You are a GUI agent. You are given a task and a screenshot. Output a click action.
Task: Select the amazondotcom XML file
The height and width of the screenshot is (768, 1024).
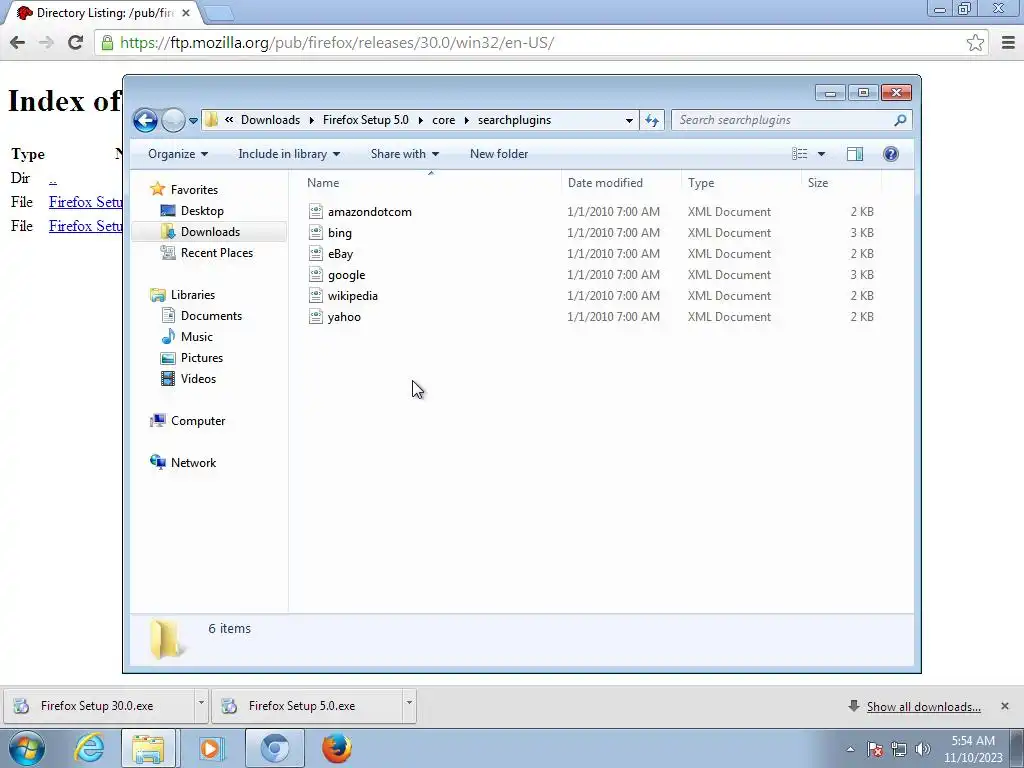591,212
